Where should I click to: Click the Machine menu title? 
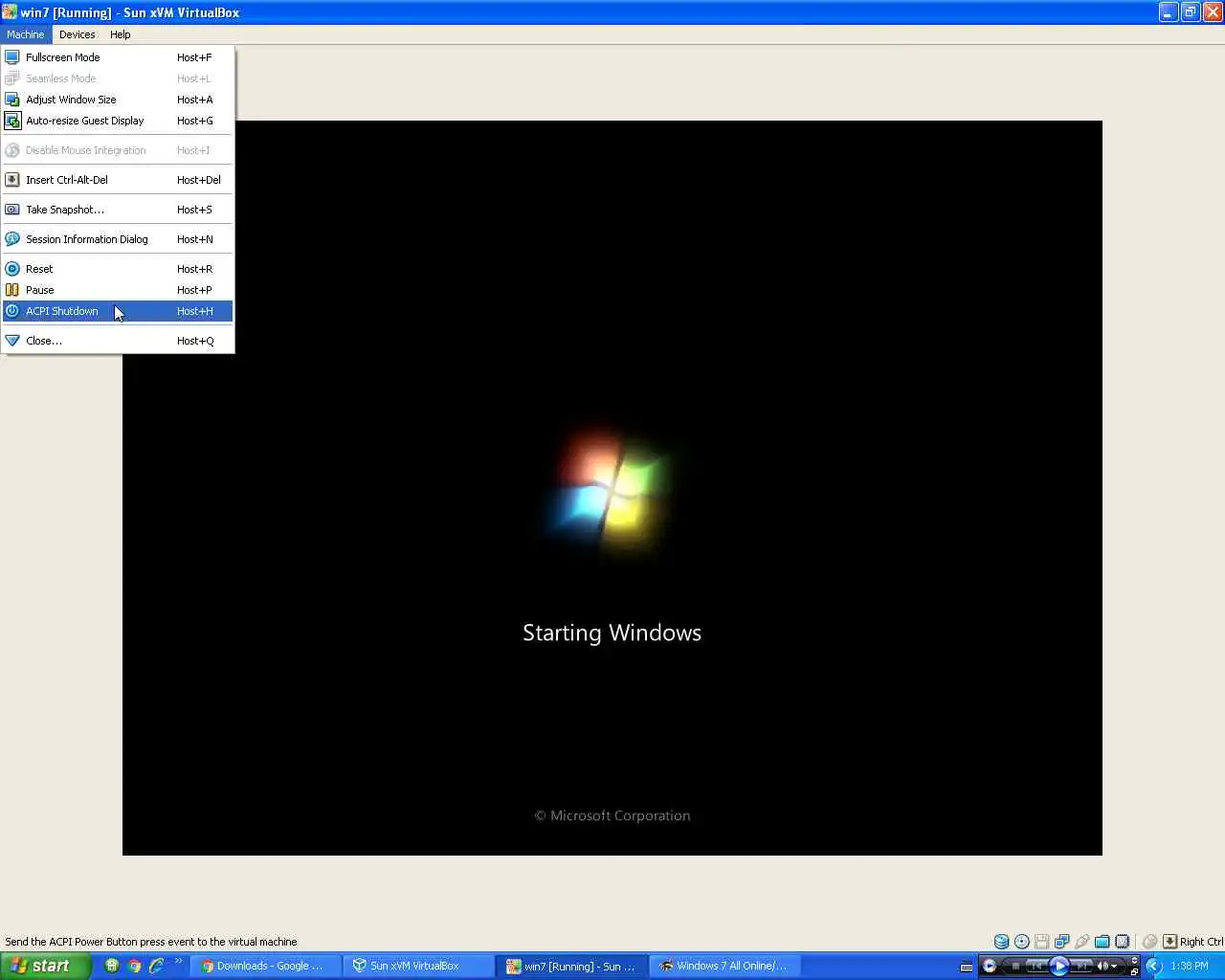point(26,34)
